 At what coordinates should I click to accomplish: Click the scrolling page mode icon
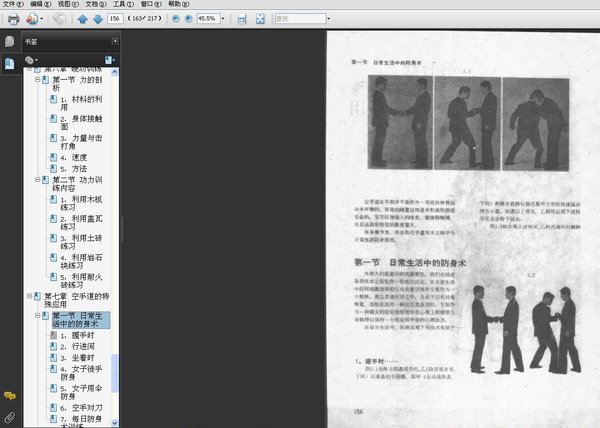[242, 19]
